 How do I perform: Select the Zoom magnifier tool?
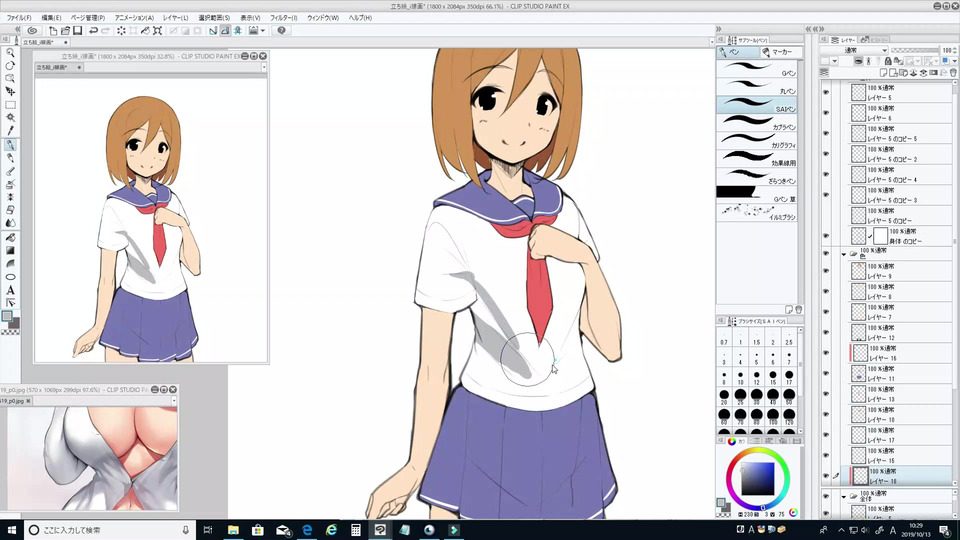click(10, 53)
